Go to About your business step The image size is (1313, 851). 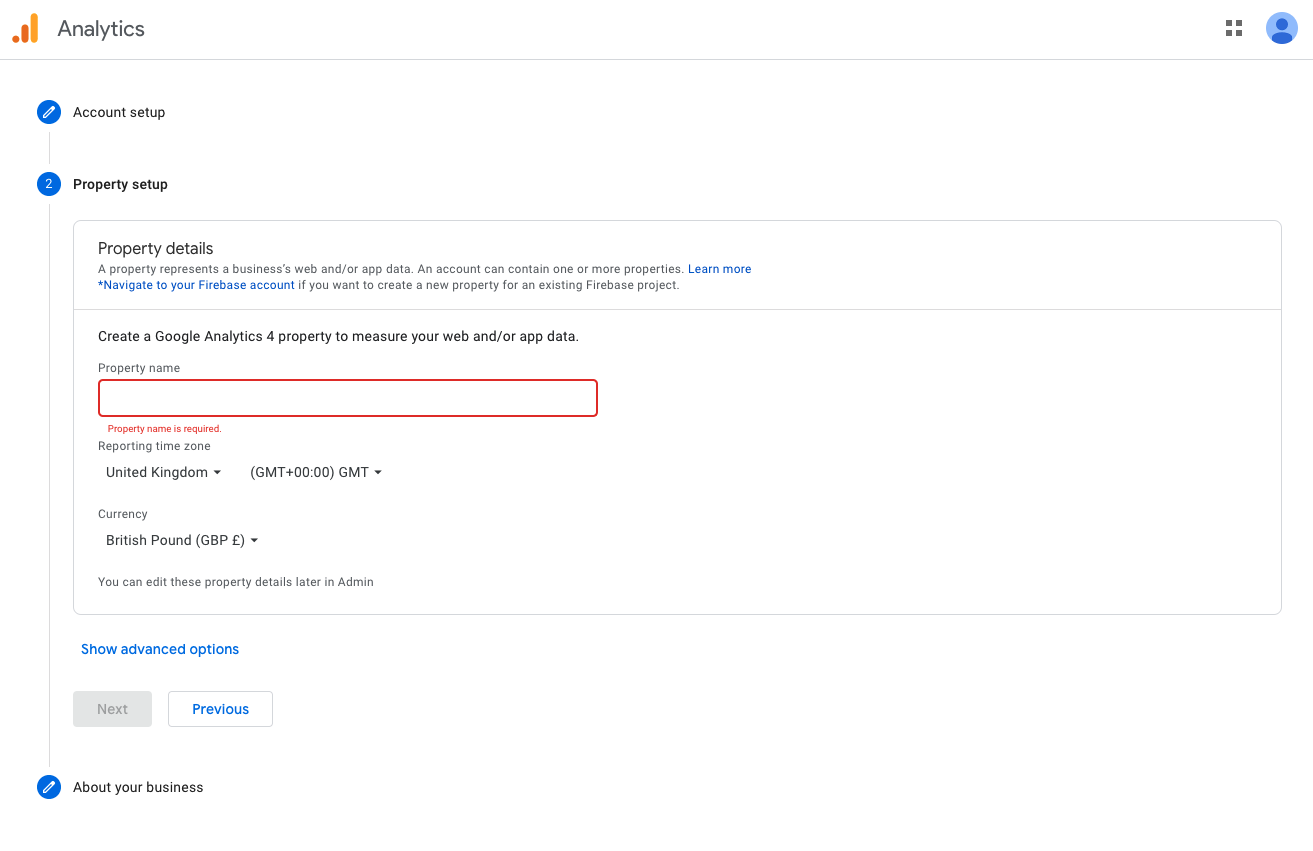click(138, 787)
